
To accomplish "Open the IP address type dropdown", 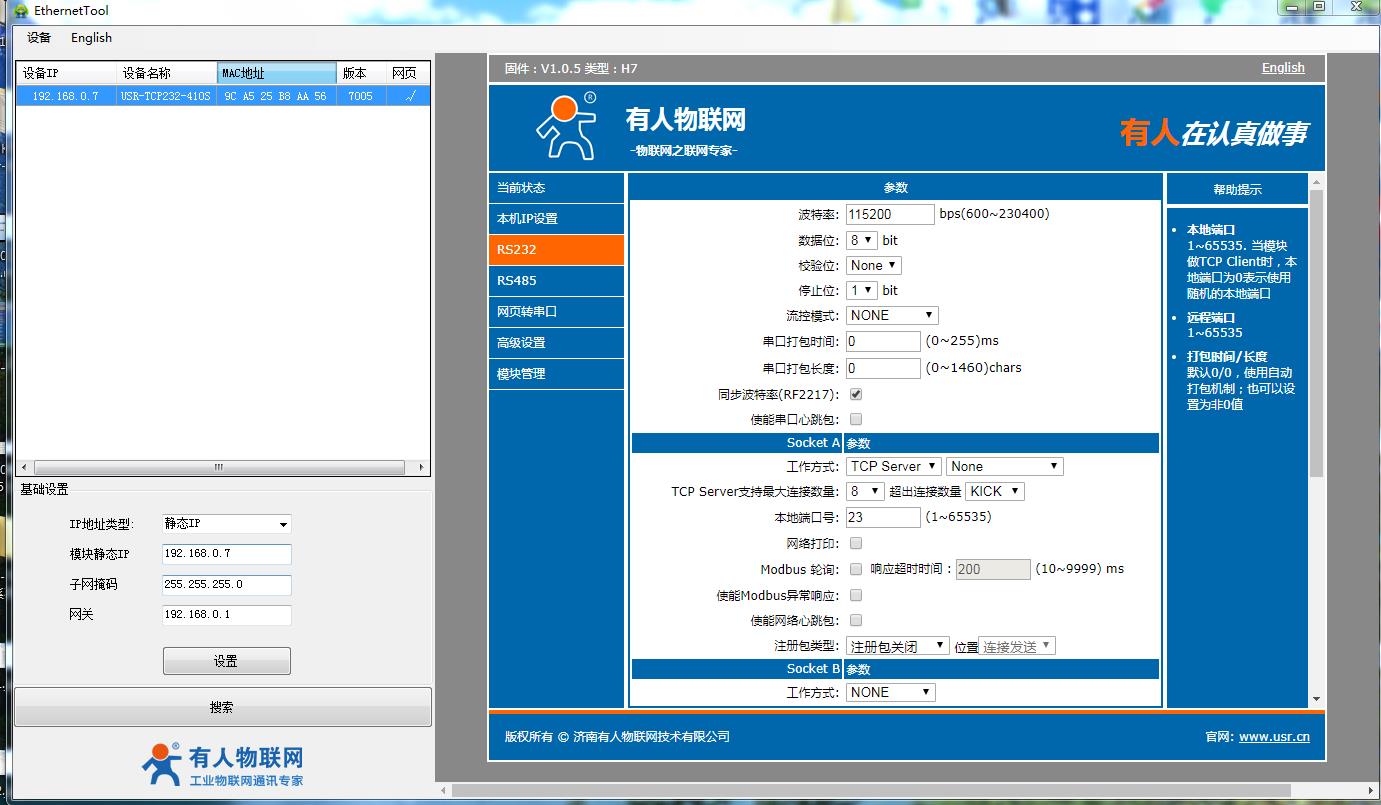I will coord(227,524).
